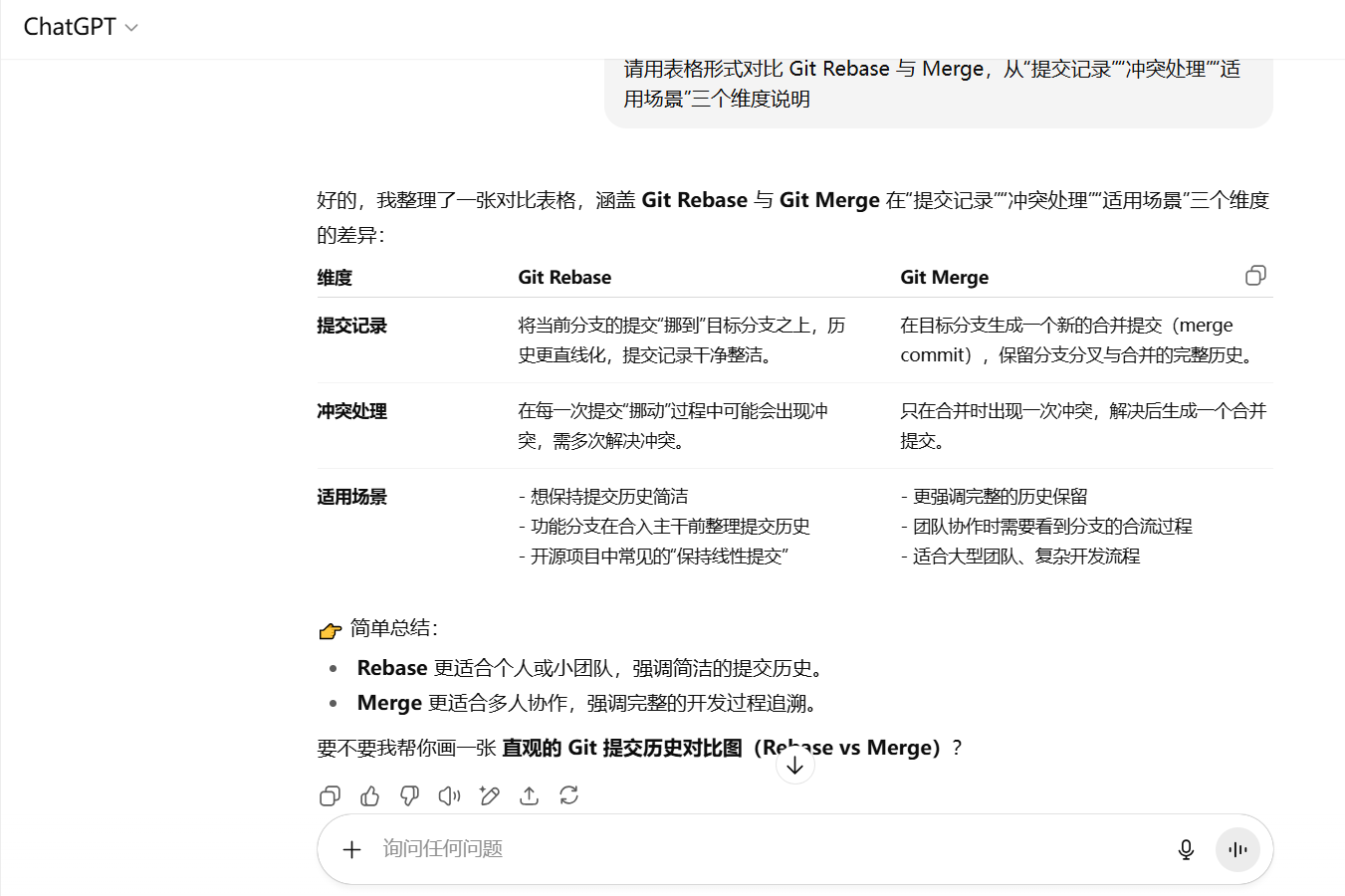The height and width of the screenshot is (896, 1345).
Task: Click the line 团队协作时需要看到分支的合流过程
Action: click(x=1046, y=527)
